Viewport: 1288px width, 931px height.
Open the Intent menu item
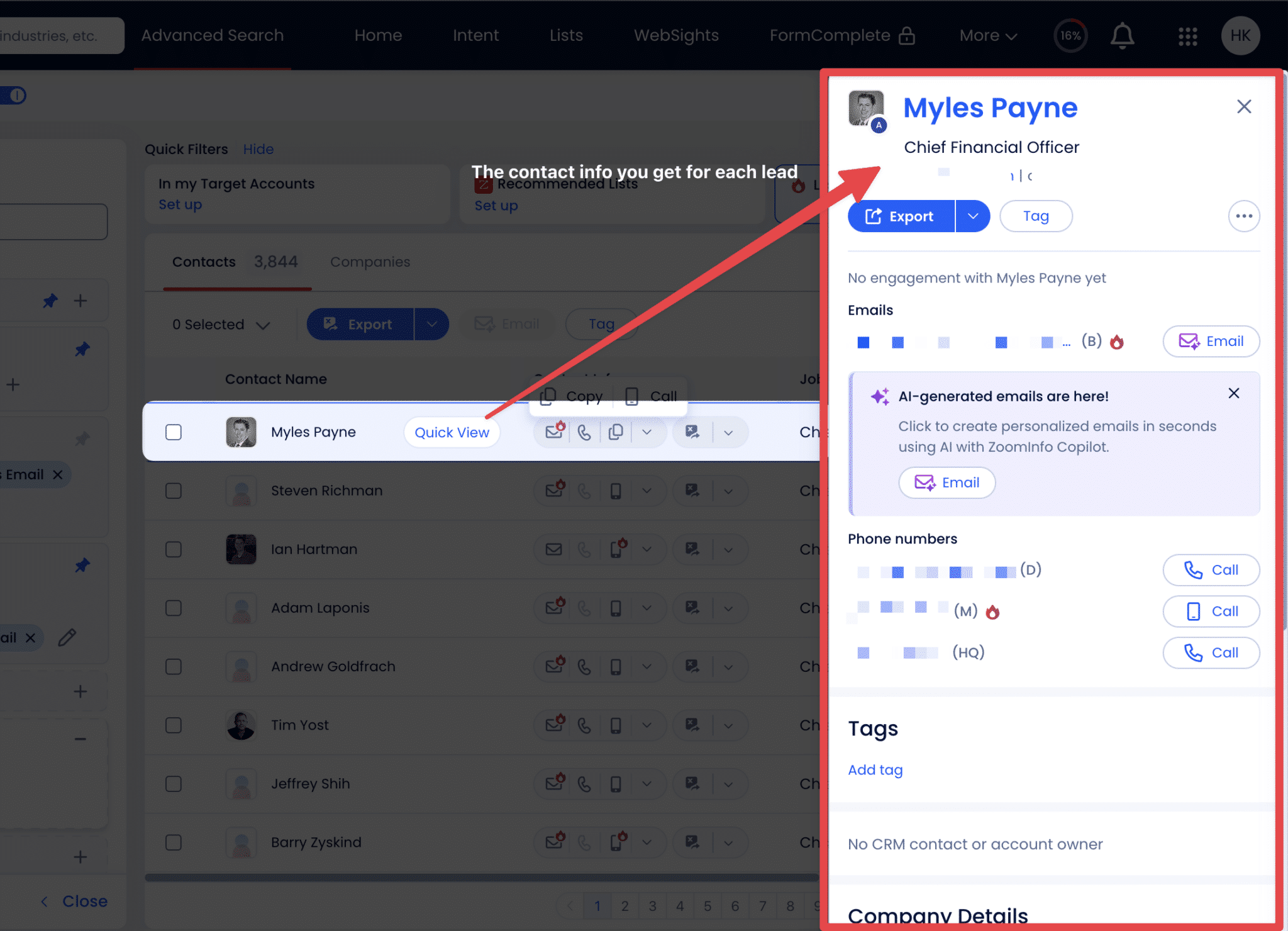pyautogui.click(x=475, y=35)
